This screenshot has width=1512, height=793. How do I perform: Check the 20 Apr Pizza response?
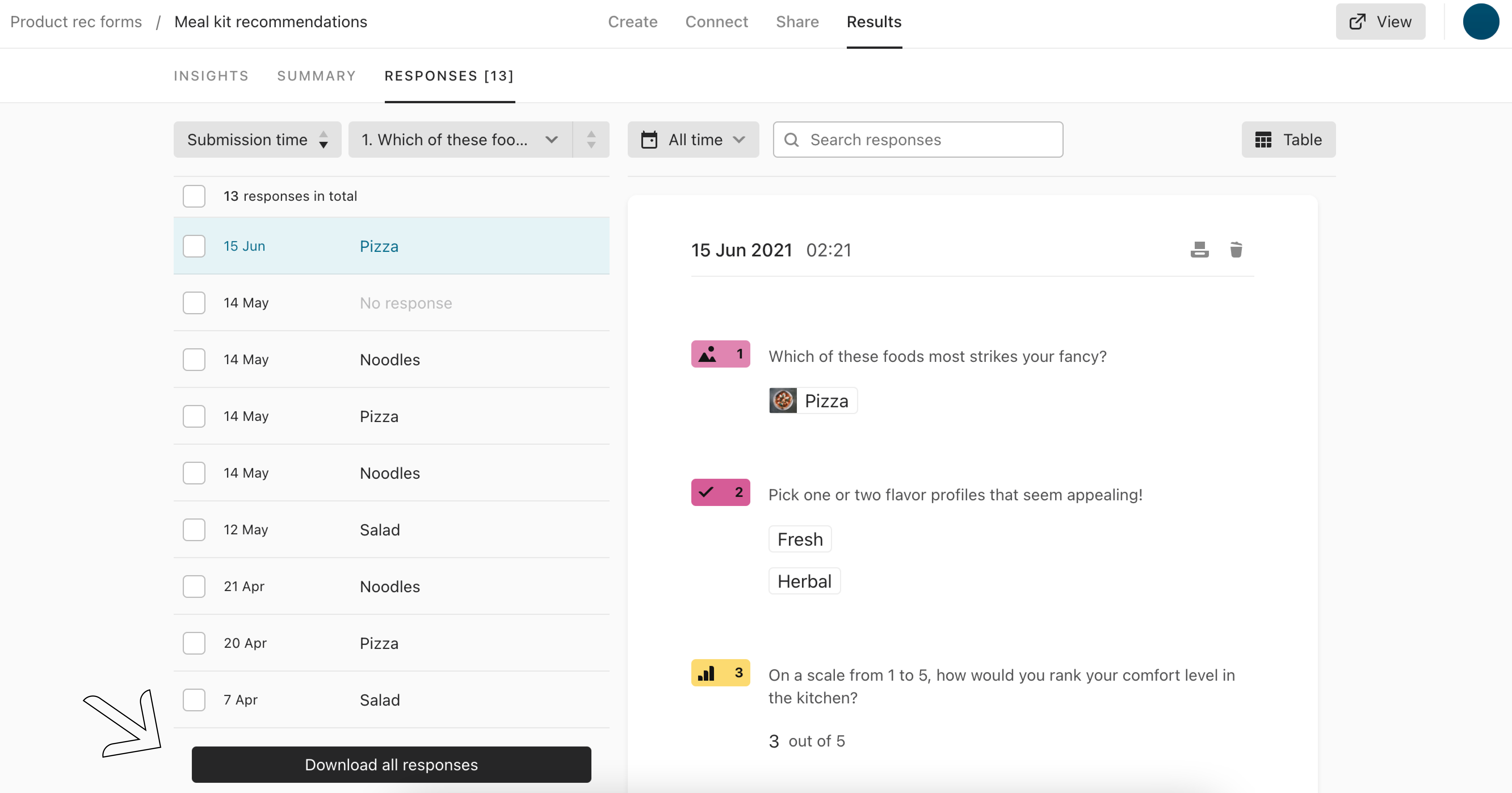(194, 644)
